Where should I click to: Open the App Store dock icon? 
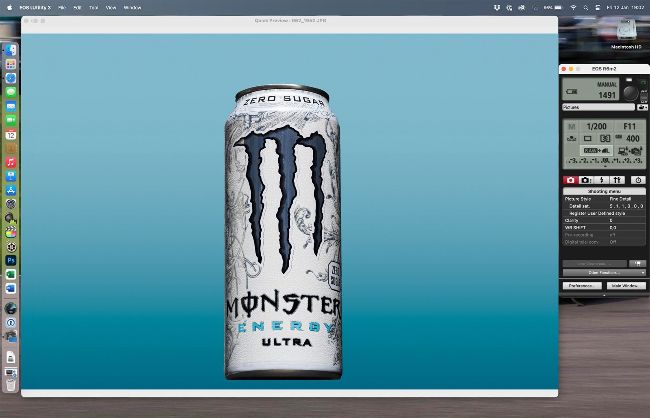(11, 189)
